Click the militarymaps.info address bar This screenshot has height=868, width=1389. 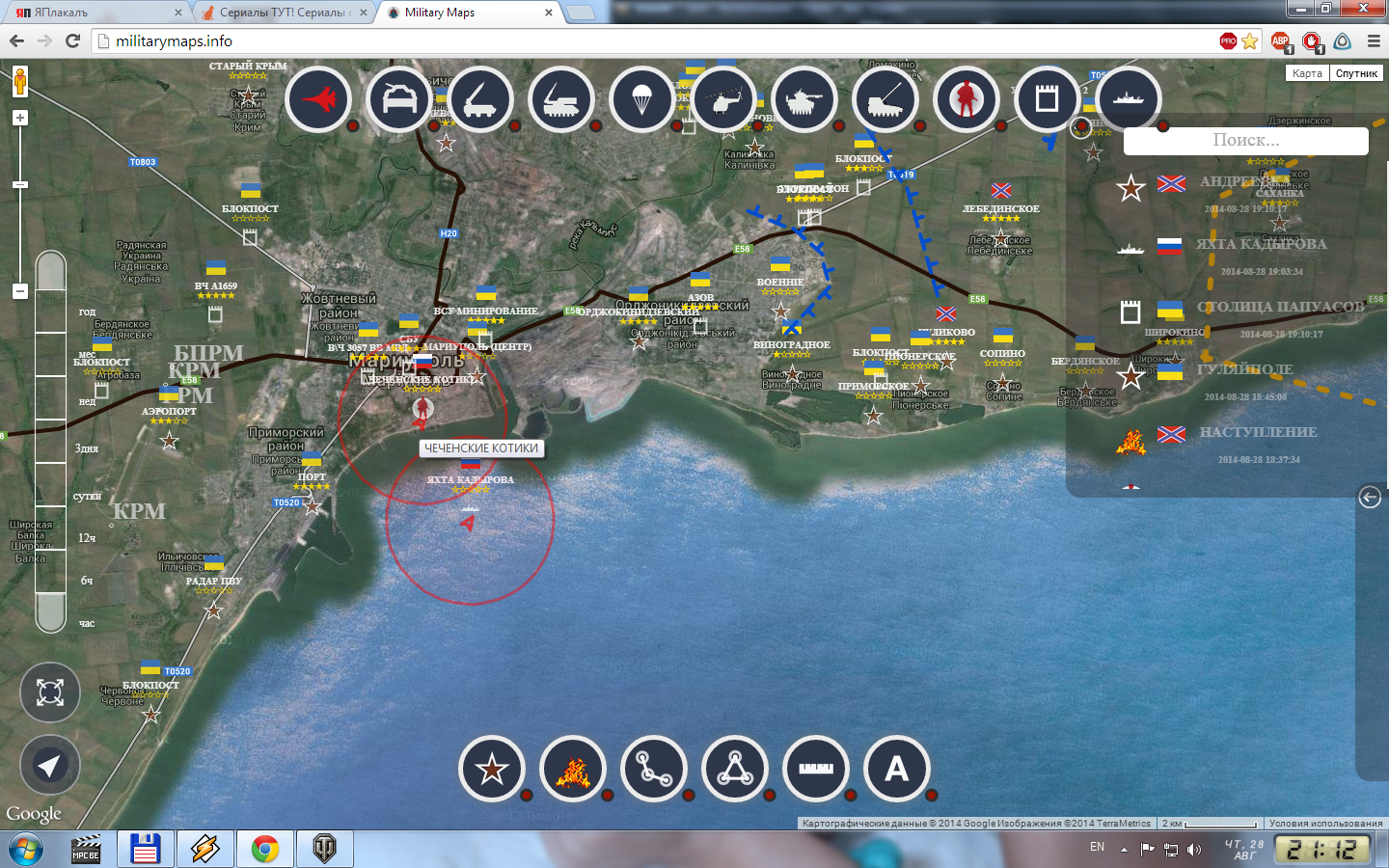point(656,41)
